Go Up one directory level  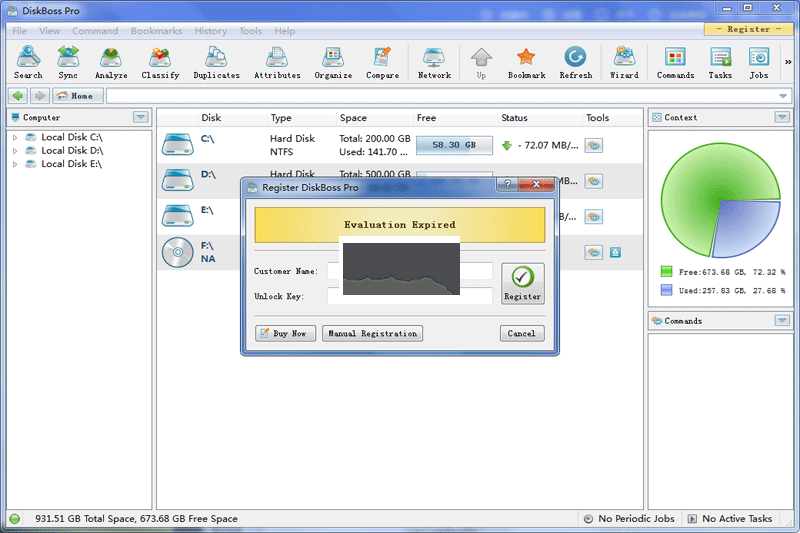point(481,62)
